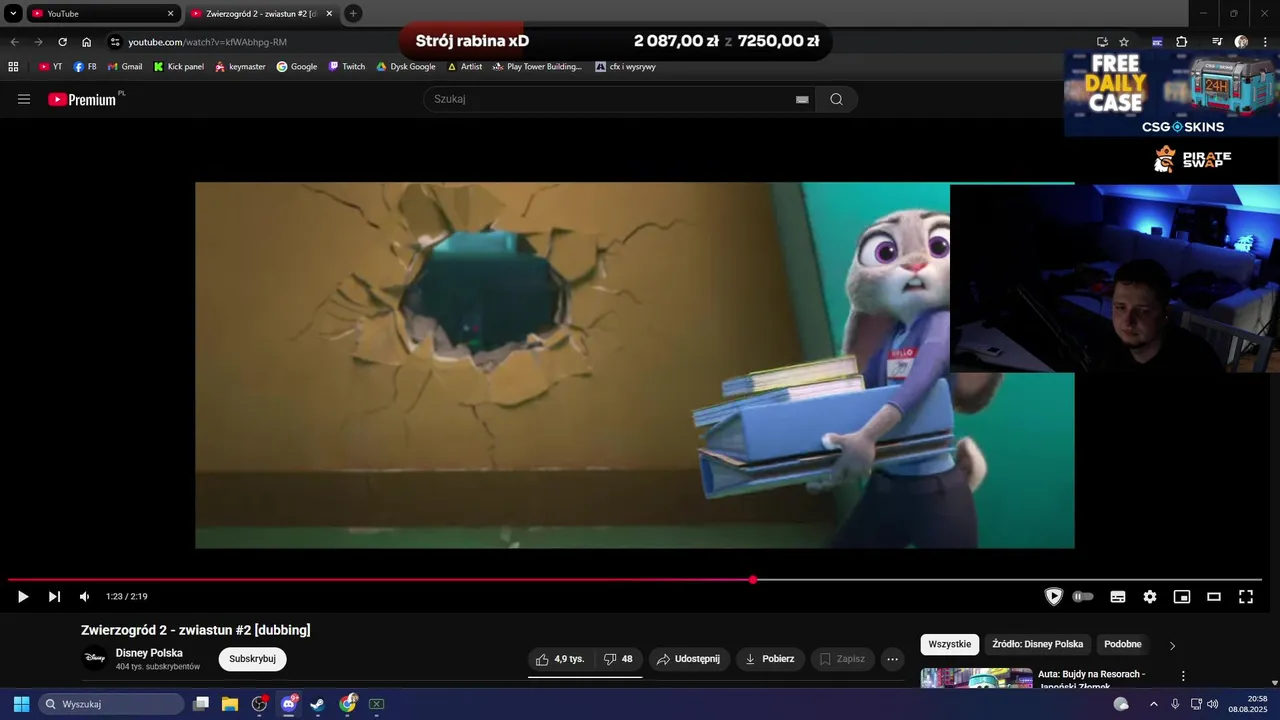The image size is (1280, 720).
Task: Go to YouTube Premium home logo
Action: [82, 99]
